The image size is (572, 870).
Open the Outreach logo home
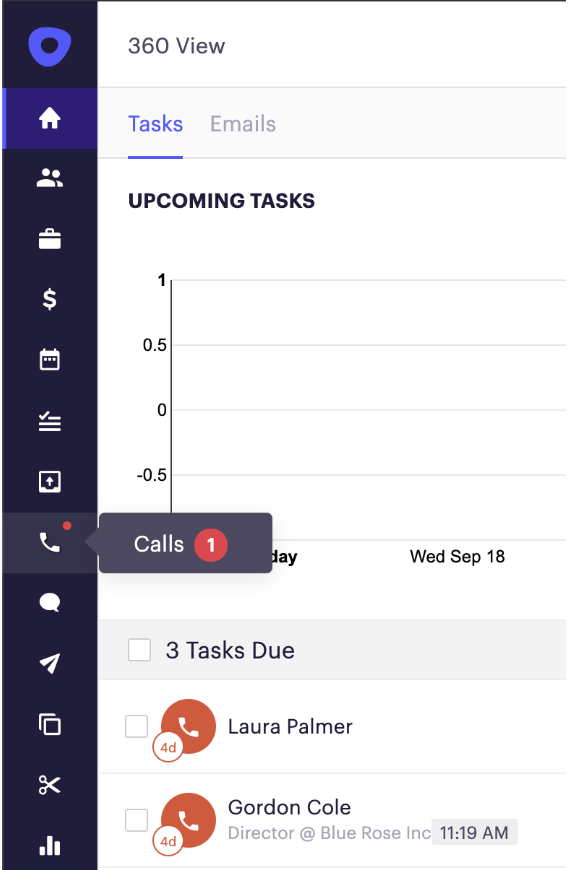[x=49, y=46]
